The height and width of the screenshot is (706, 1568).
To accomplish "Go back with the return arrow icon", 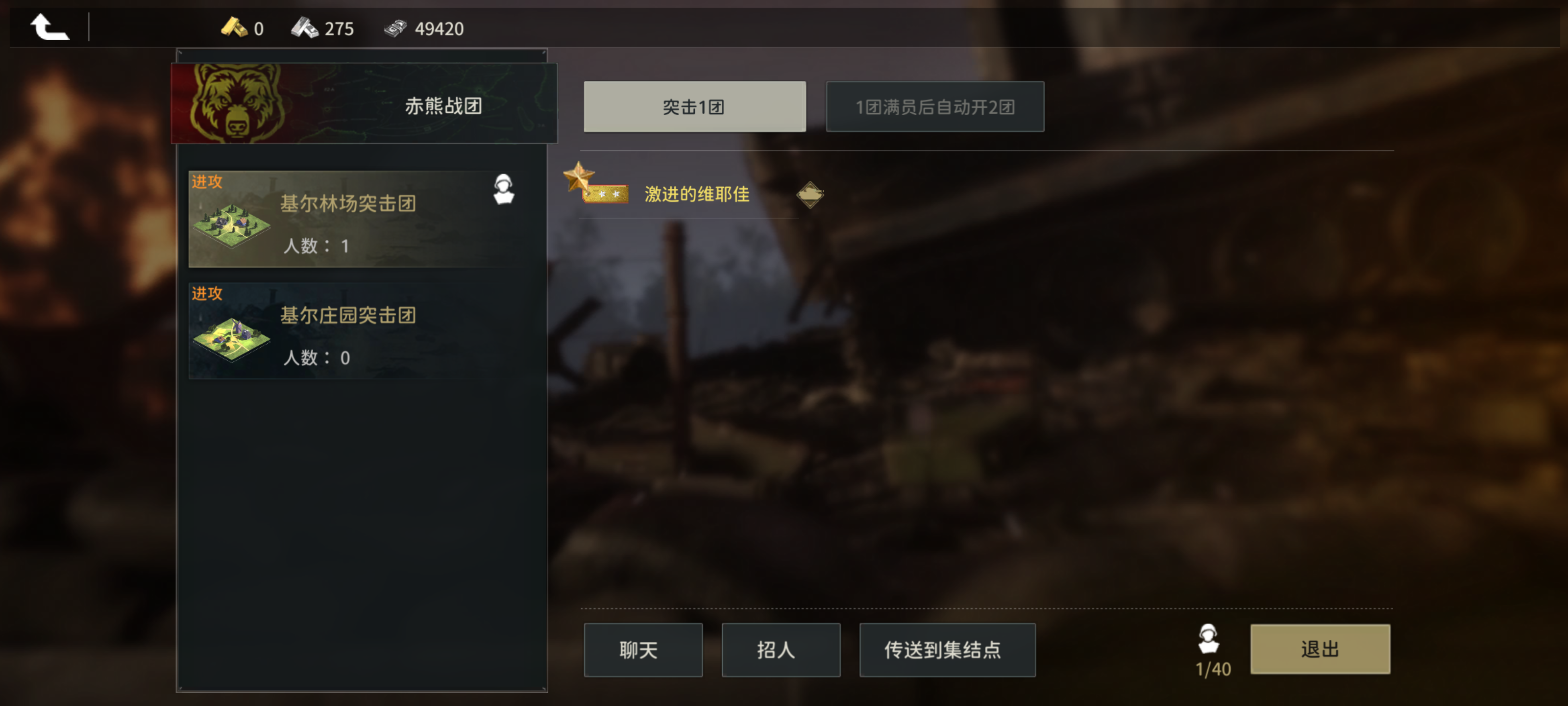I will [x=50, y=27].
